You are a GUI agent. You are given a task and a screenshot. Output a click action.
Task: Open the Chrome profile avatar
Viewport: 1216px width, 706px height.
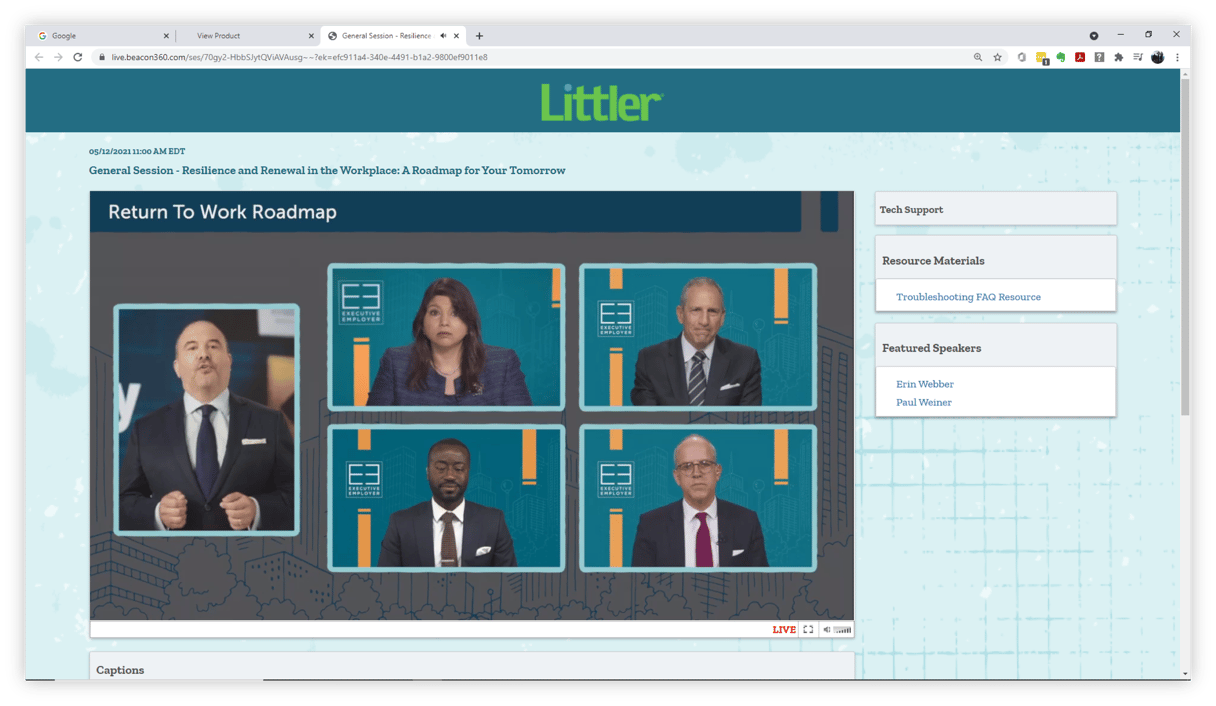pyautogui.click(x=1158, y=57)
